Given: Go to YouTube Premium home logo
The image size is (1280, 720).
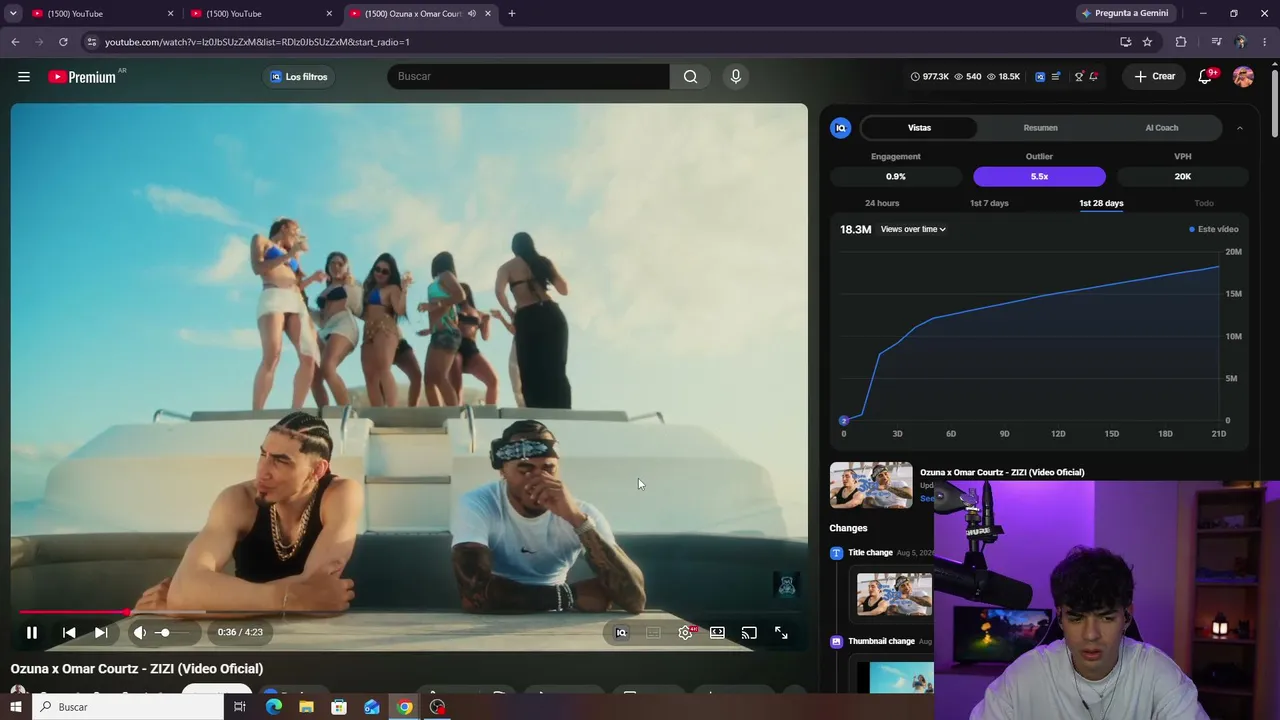Looking at the screenshot, I should point(82,77).
